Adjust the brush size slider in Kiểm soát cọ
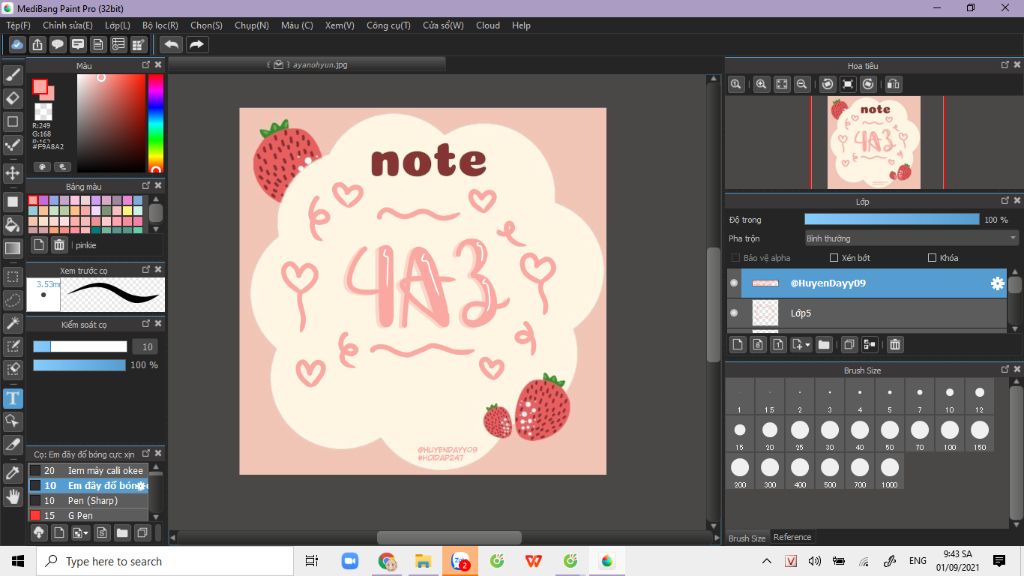Viewport: 1024px width, 576px height. (x=80, y=347)
